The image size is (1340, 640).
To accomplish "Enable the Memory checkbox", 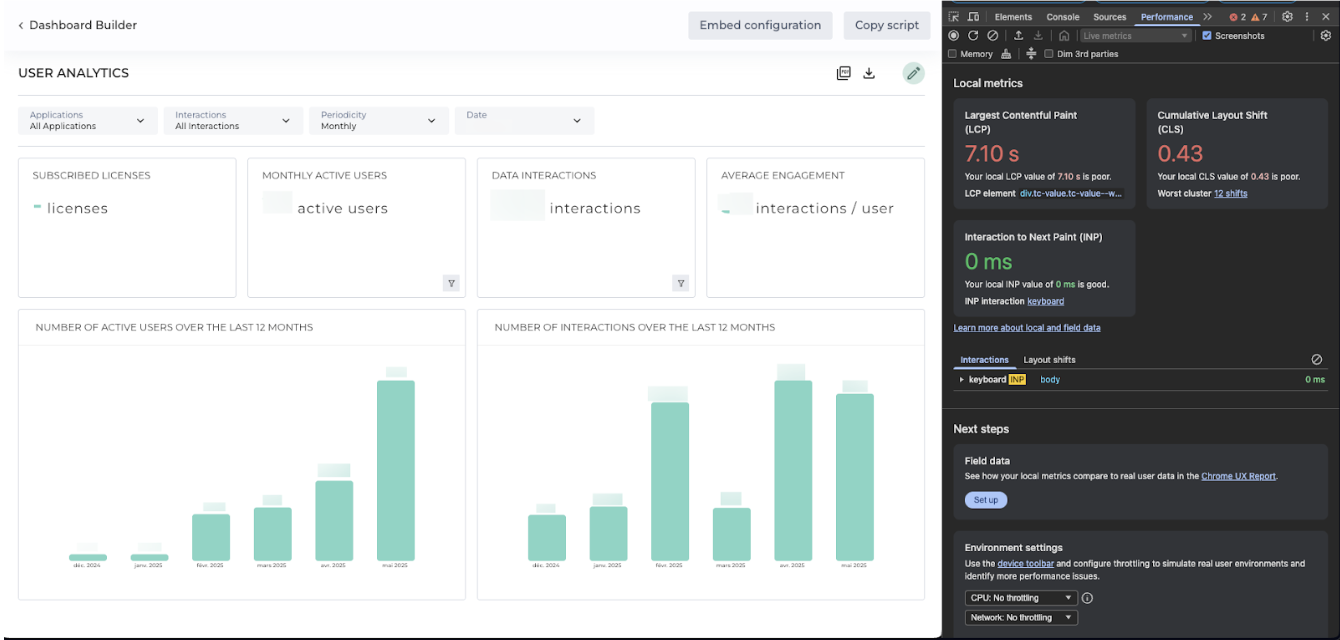I will (x=953, y=54).
